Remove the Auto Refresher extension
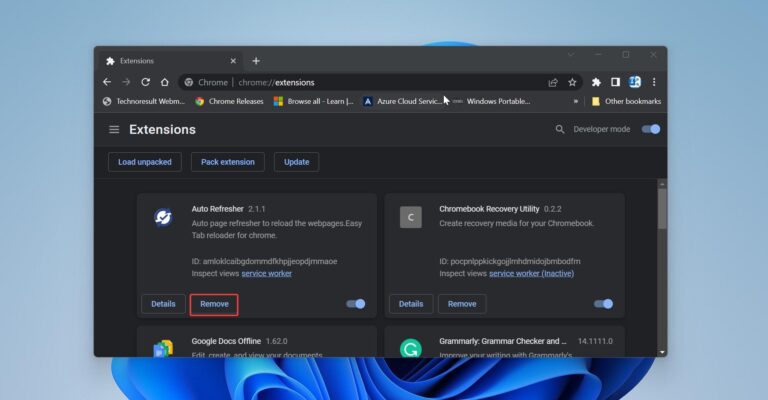The width and height of the screenshot is (768, 400). (214, 304)
